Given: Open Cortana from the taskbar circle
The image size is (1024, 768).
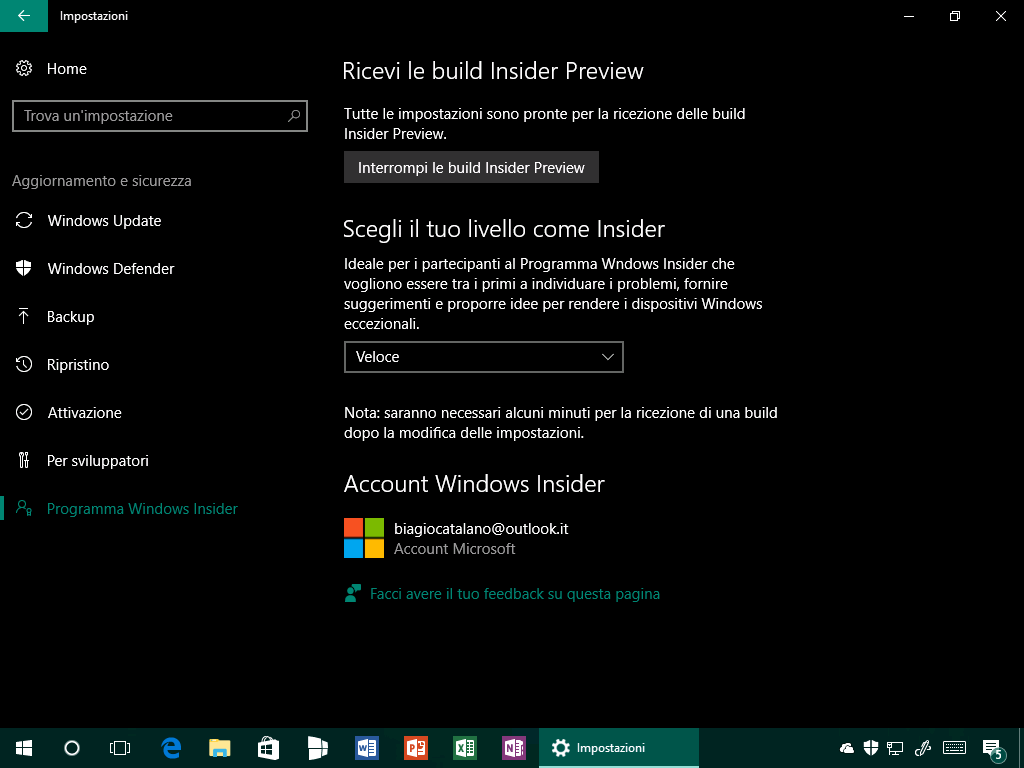Looking at the screenshot, I should tap(72, 748).
